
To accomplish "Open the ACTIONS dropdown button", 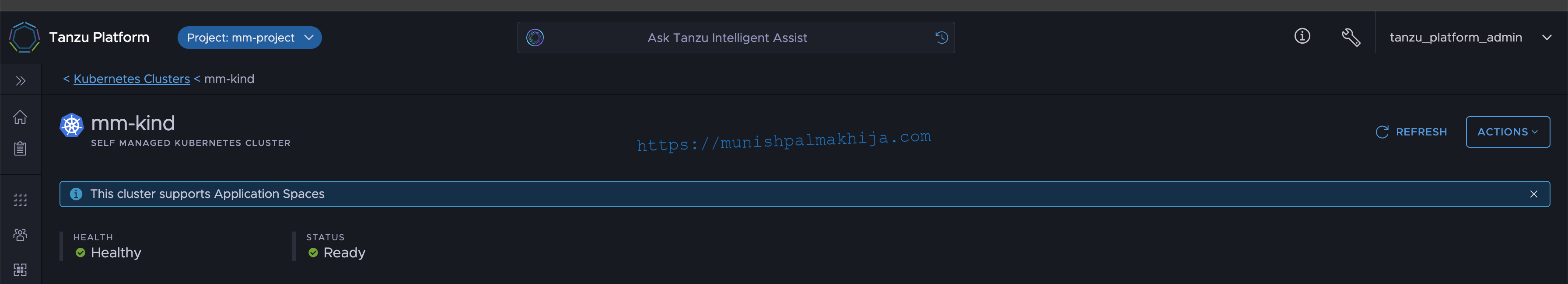I will [1507, 132].
